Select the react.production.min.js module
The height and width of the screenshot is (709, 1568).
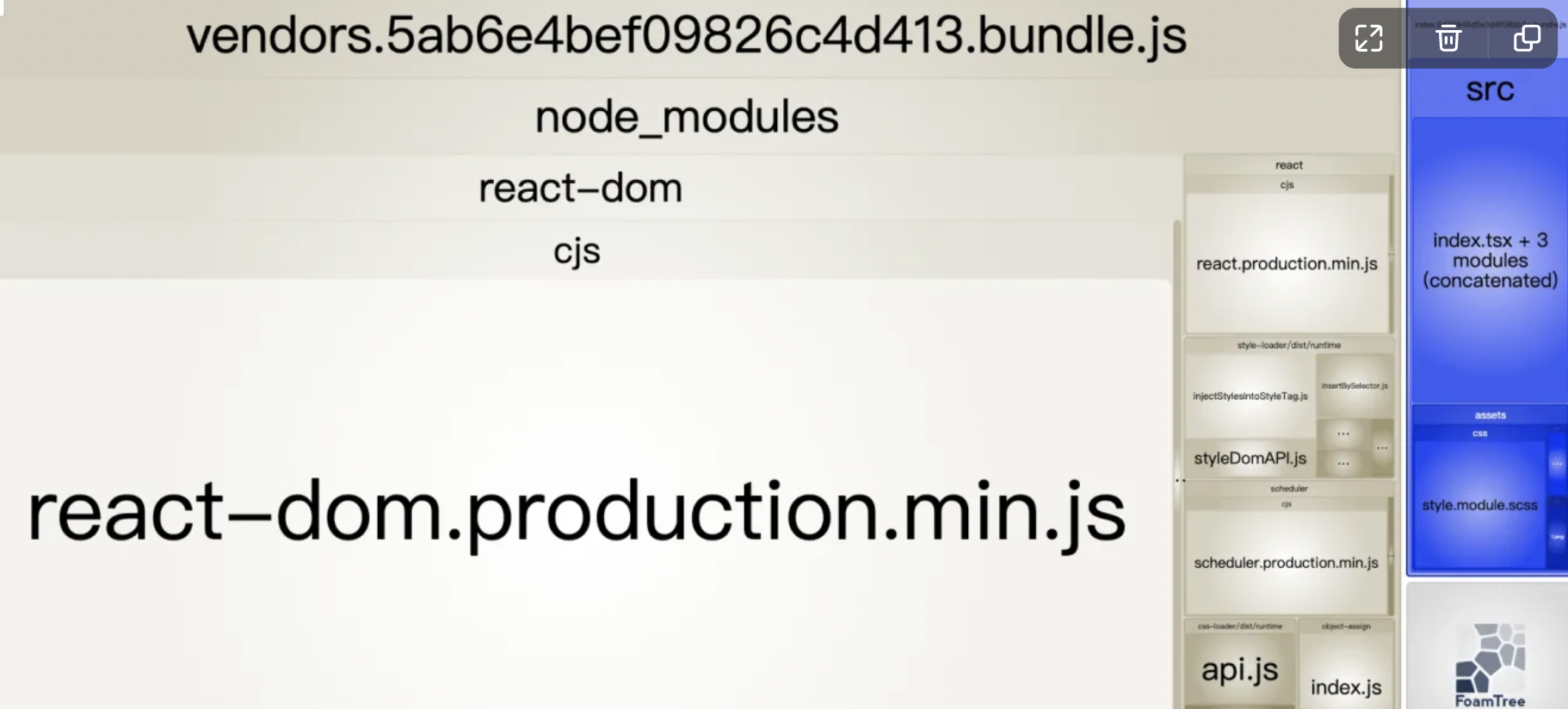tap(1287, 263)
